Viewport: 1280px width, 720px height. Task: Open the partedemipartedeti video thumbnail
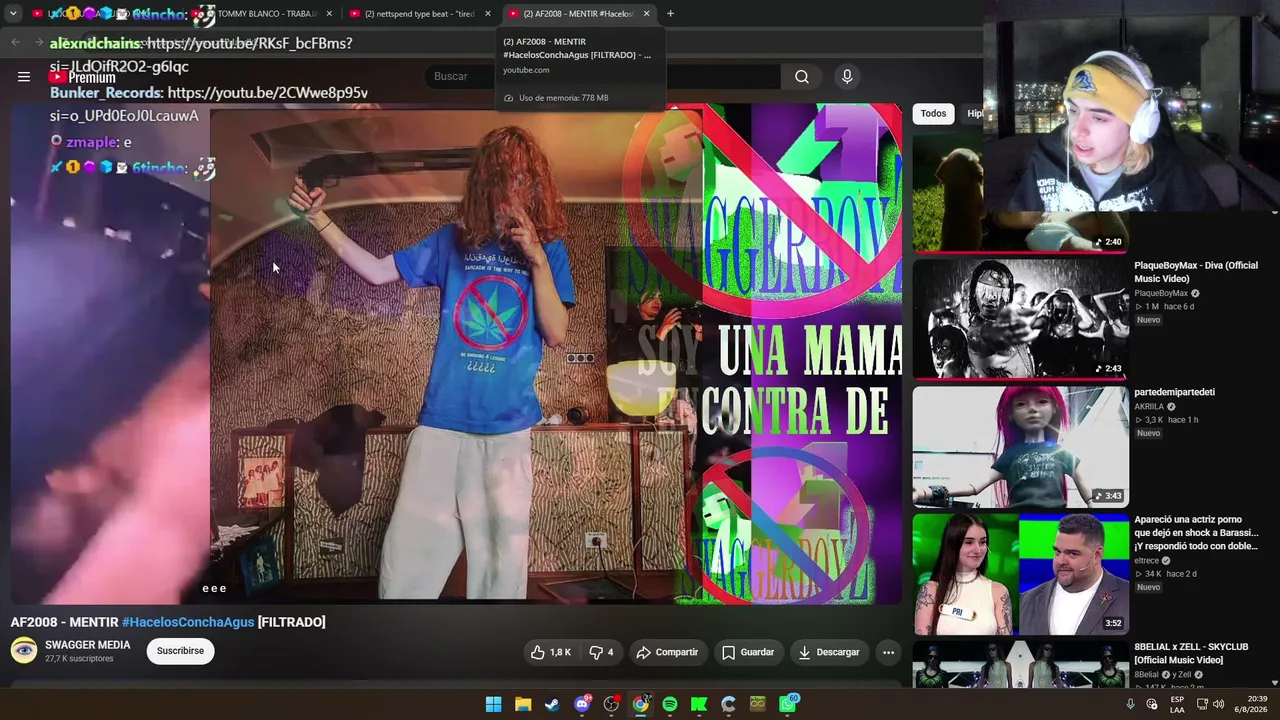[1020, 446]
